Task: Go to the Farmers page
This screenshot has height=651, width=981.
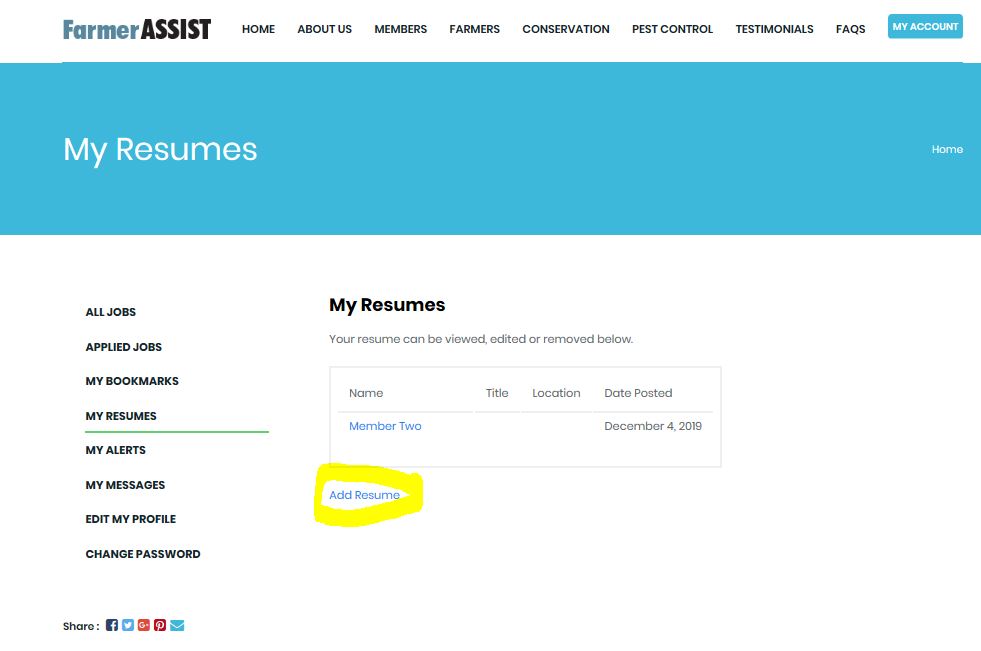Action: (474, 29)
